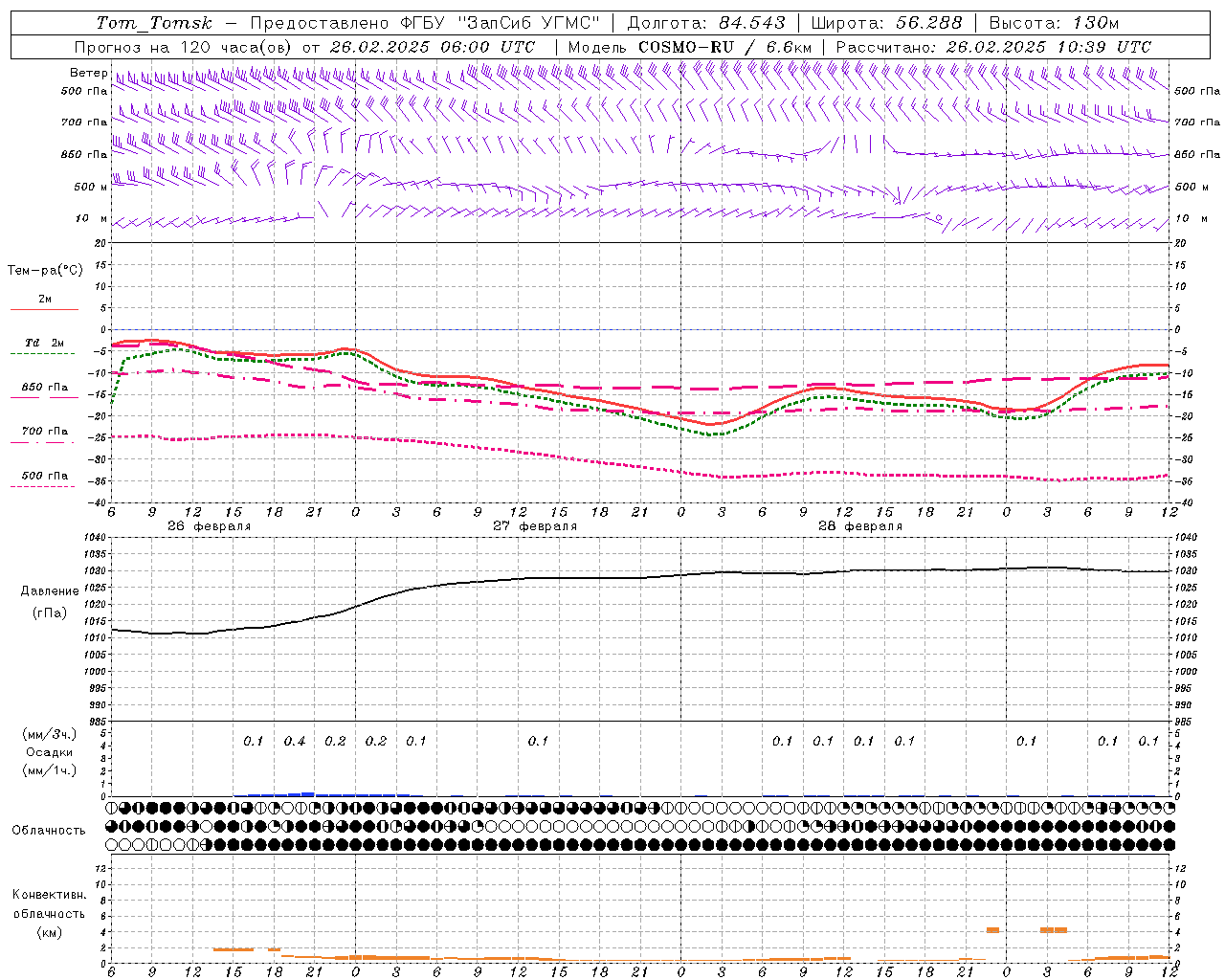Click the Давление pressure panel label

[50, 591]
